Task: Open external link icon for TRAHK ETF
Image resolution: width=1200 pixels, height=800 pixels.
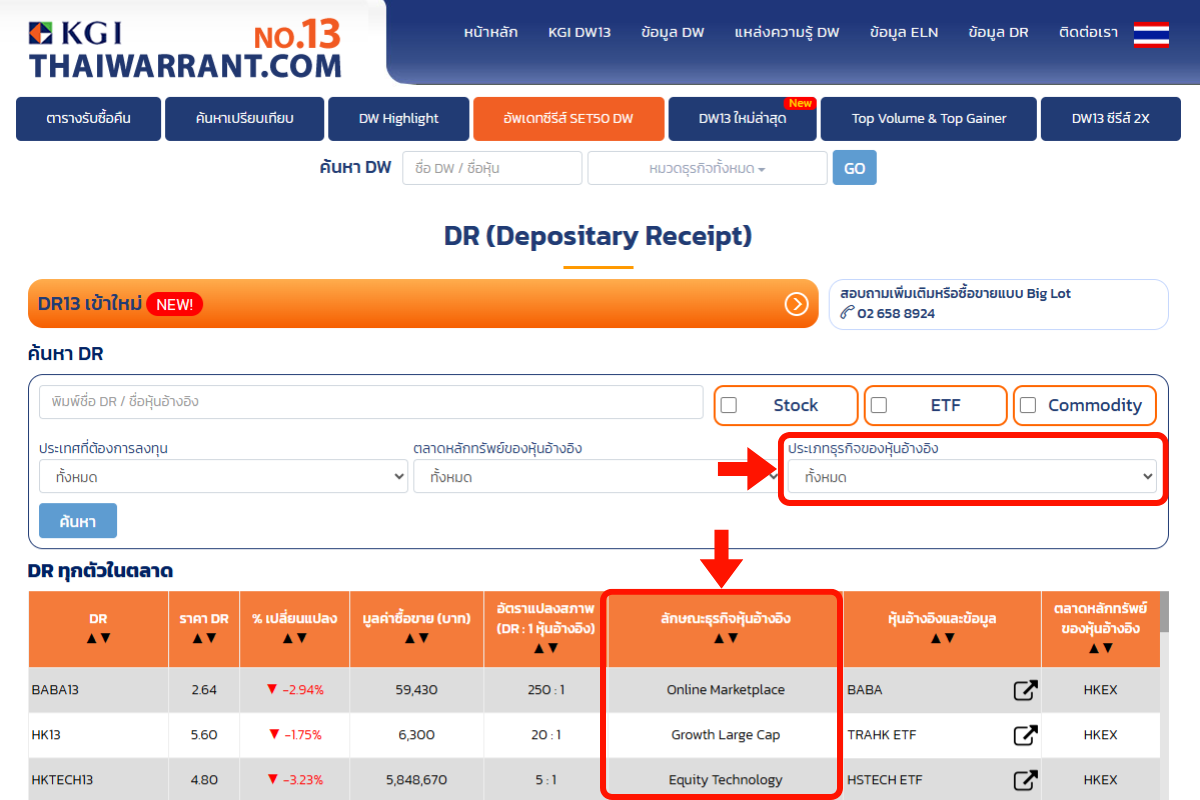Action: (x=1025, y=735)
